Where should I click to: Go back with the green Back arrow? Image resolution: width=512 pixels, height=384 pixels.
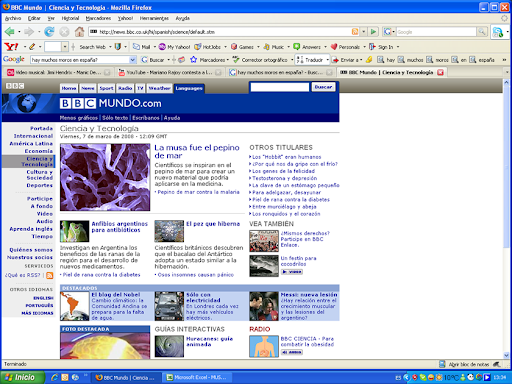point(9,32)
